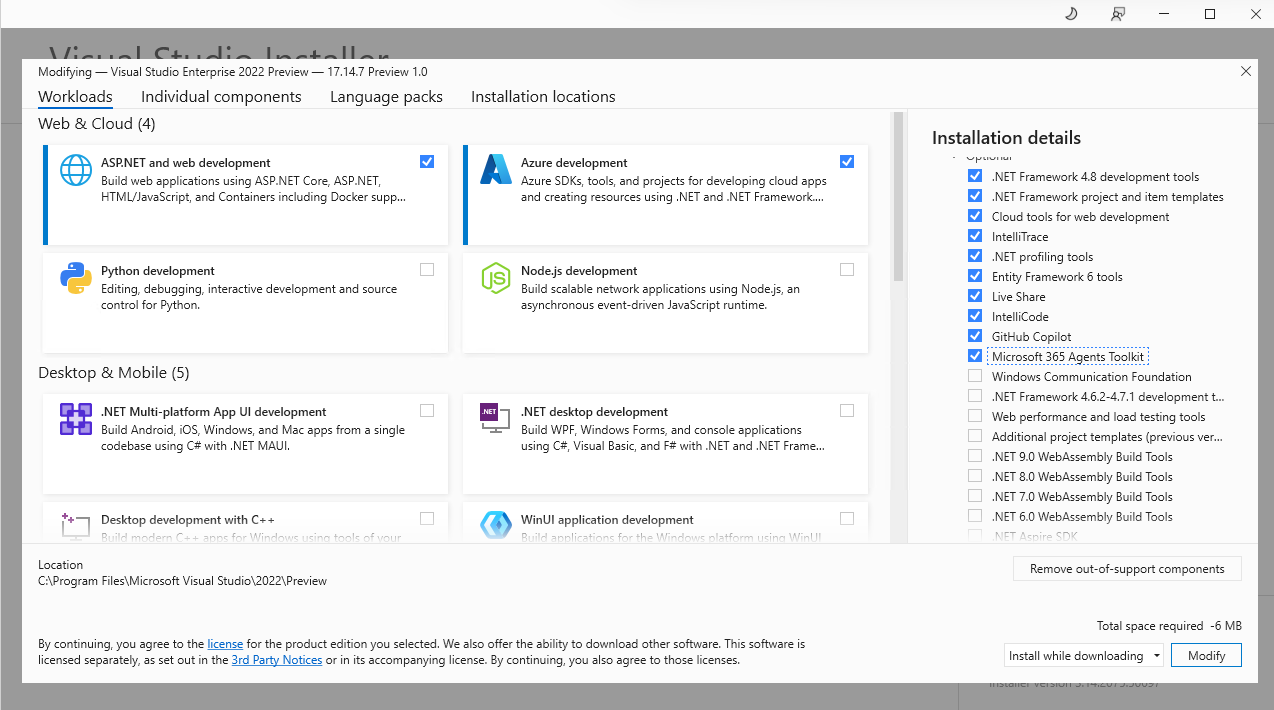Enable Windows Communication Foundation component
Screen dimensions: 1274x710
coord(975,377)
